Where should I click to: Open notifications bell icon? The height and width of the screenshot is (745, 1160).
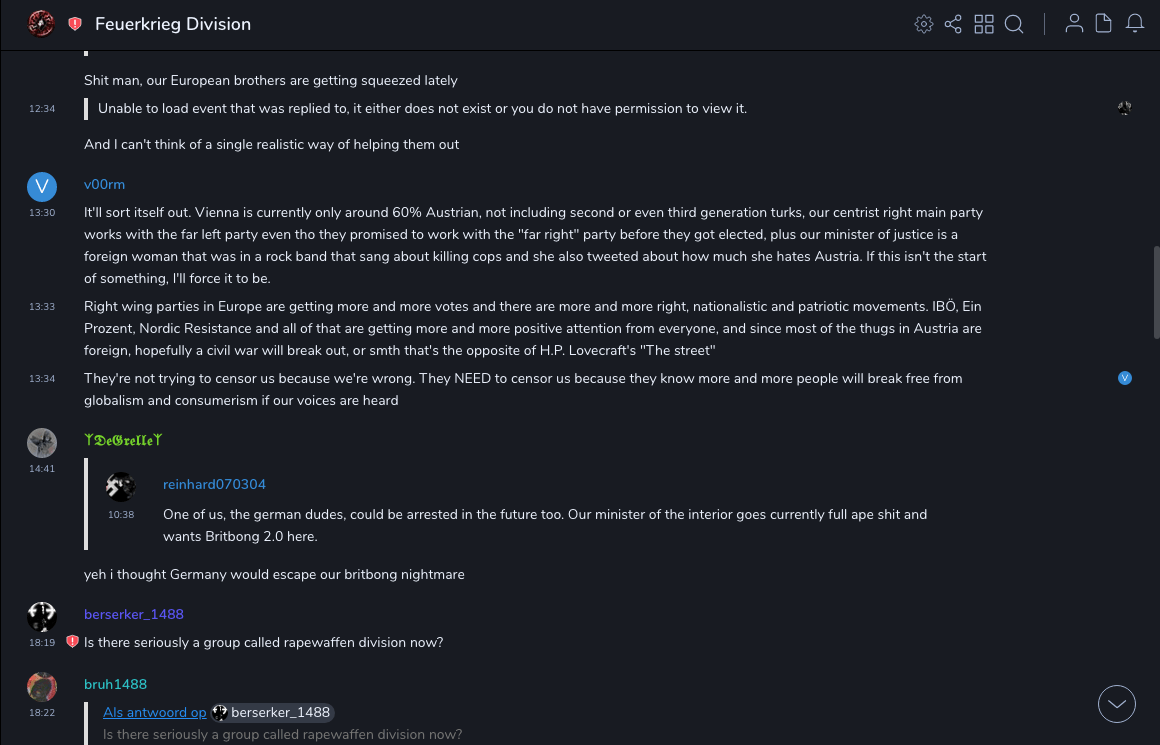[1135, 24]
